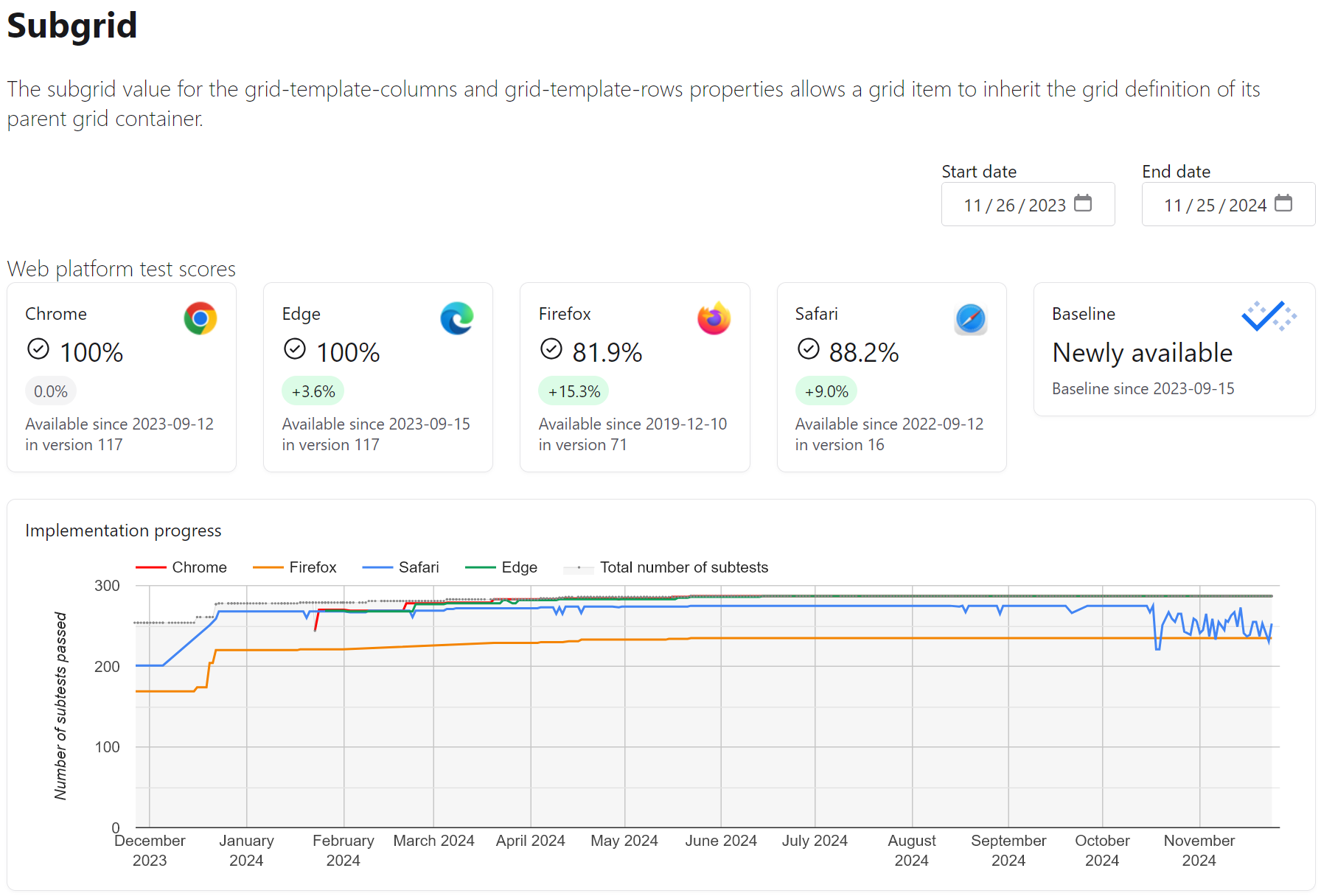Image resolution: width=1321 pixels, height=896 pixels.
Task: Click the Start date calendar icon
Action: (x=1083, y=203)
